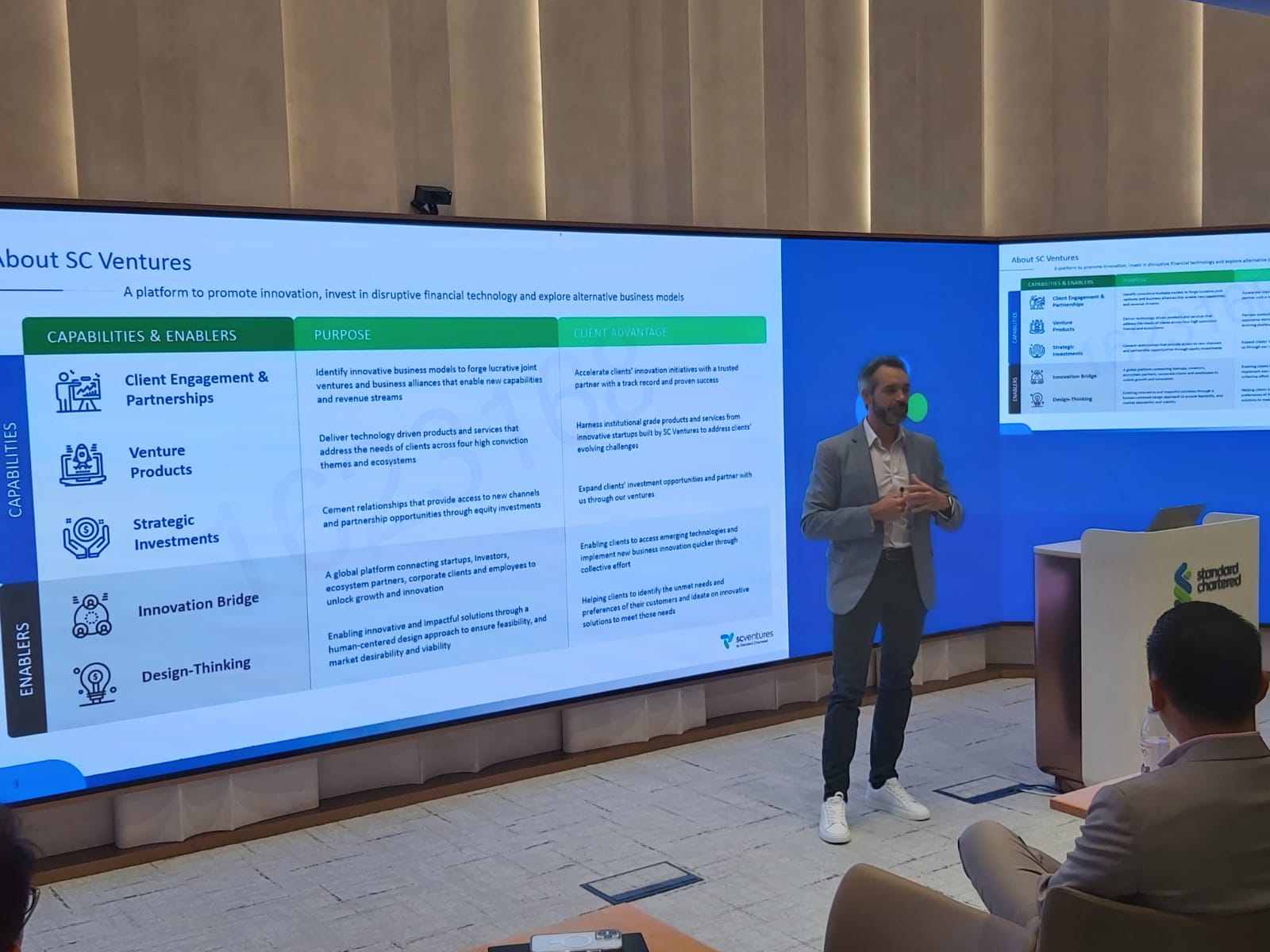Click the Design-Thinking lightbulb icon

point(96,684)
